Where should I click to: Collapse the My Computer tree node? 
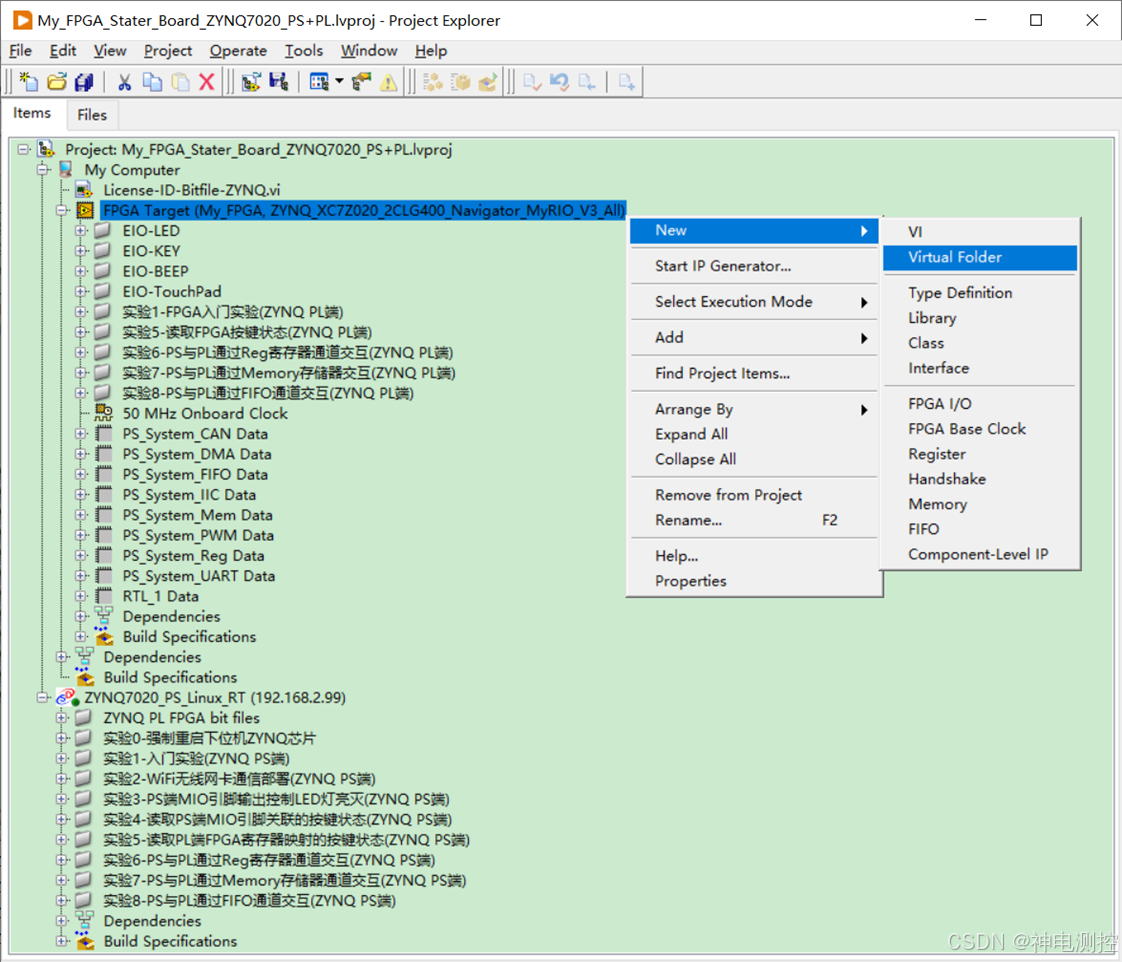(43, 170)
